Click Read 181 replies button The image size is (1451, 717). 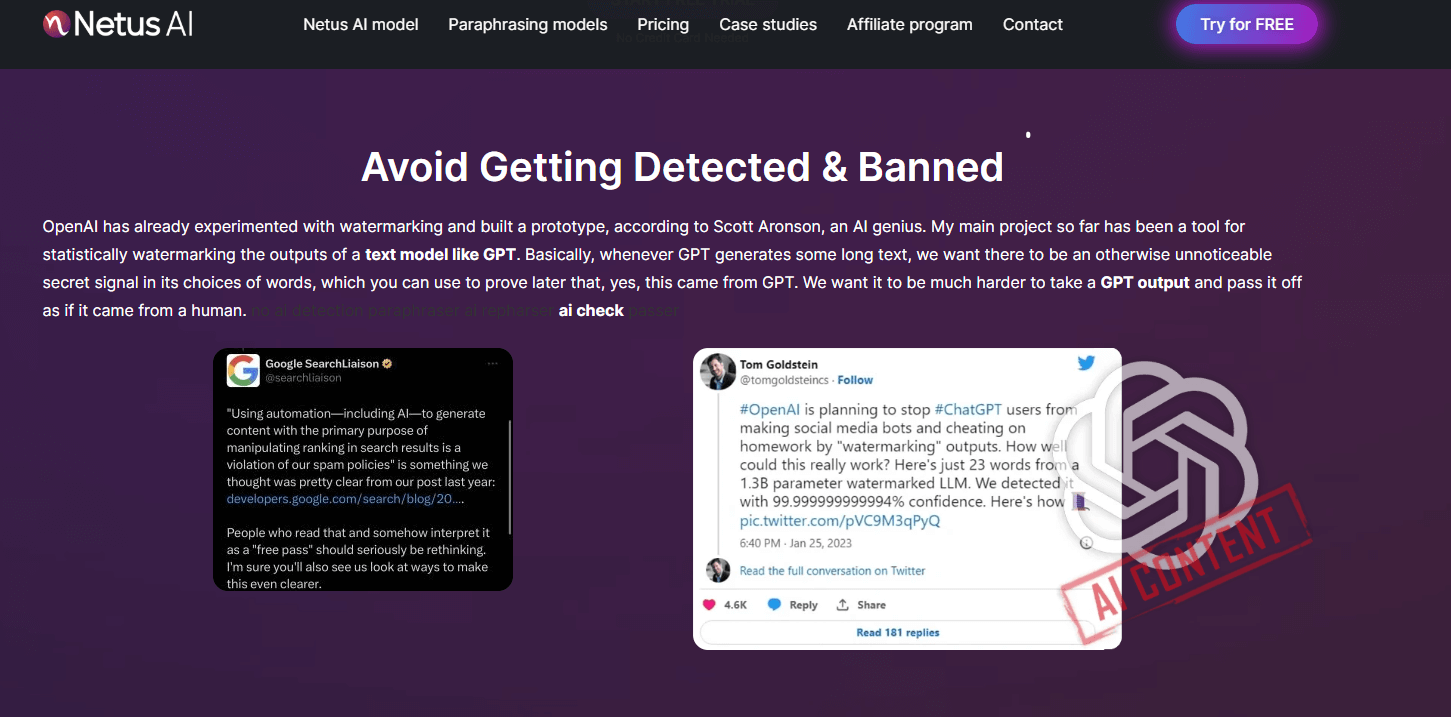897,632
